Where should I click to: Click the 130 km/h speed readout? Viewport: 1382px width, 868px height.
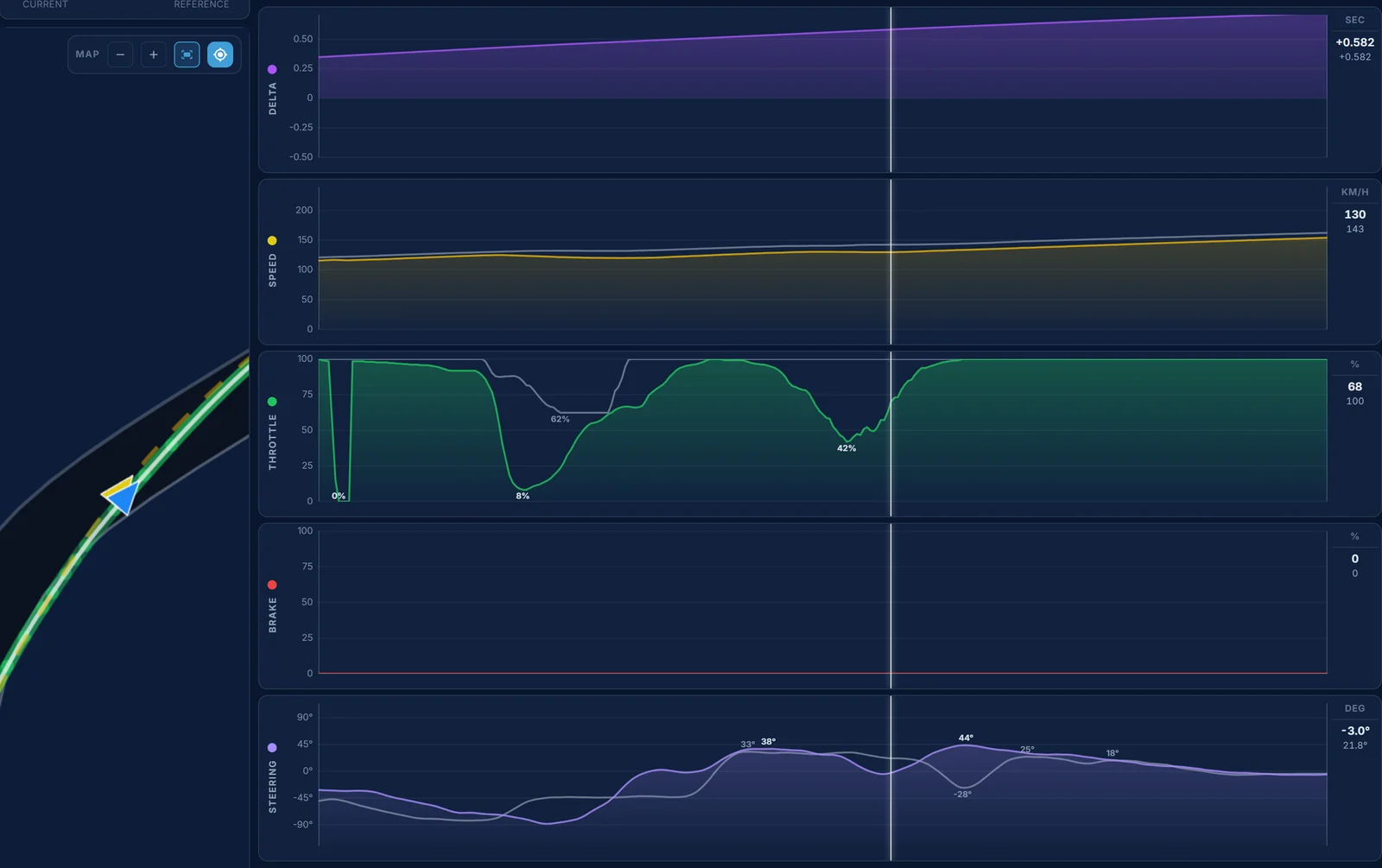click(x=1354, y=214)
